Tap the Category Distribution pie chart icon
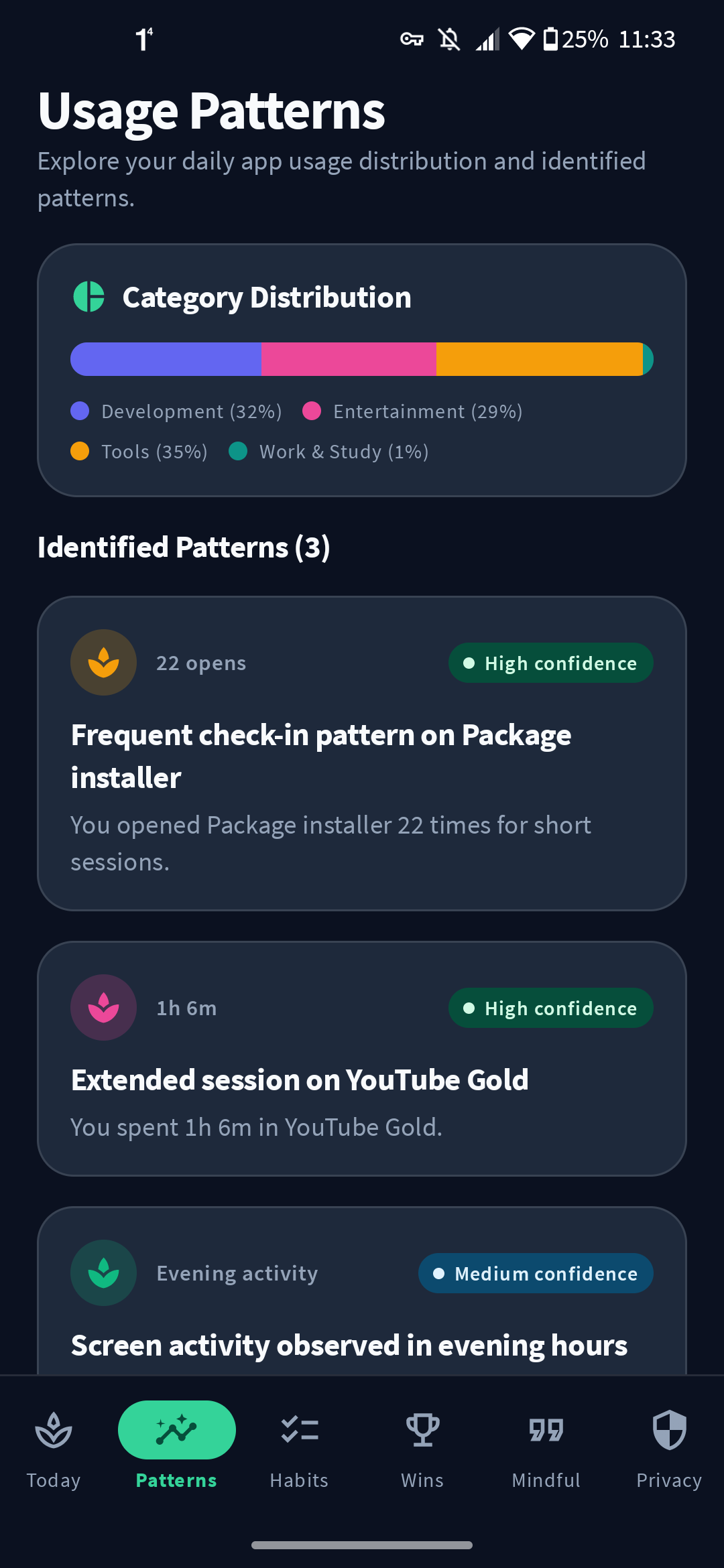 pyautogui.click(x=88, y=297)
